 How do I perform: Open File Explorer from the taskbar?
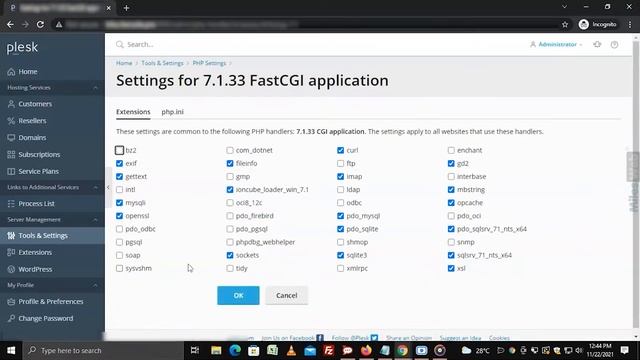tap(216, 350)
